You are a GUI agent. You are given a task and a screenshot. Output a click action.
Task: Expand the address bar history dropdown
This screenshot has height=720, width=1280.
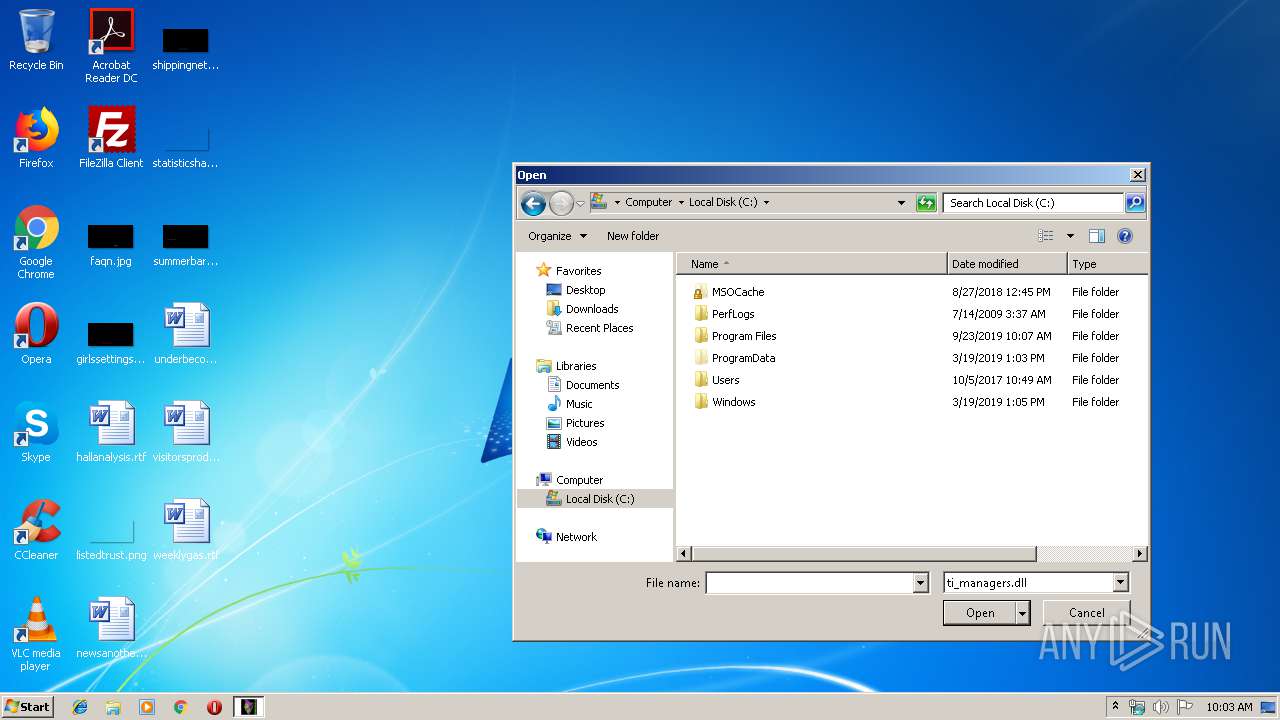coord(901,202)
